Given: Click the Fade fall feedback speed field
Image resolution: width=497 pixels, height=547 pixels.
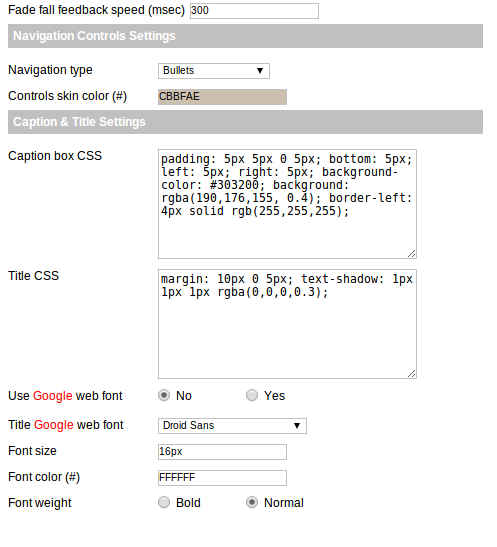Looking at the screenshot, I should (254, 11).
